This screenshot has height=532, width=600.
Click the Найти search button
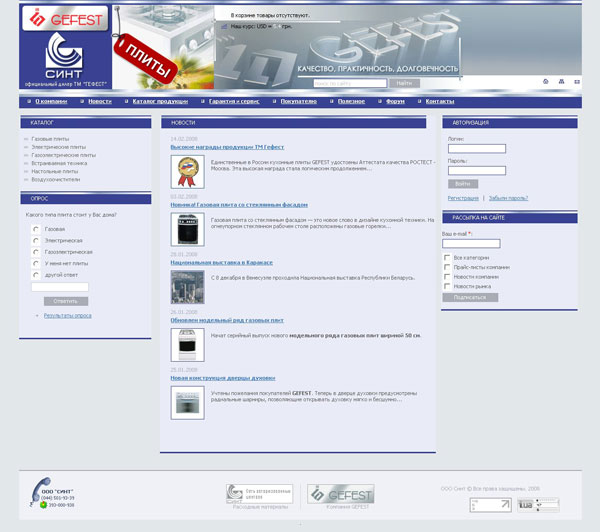[404, 83]
